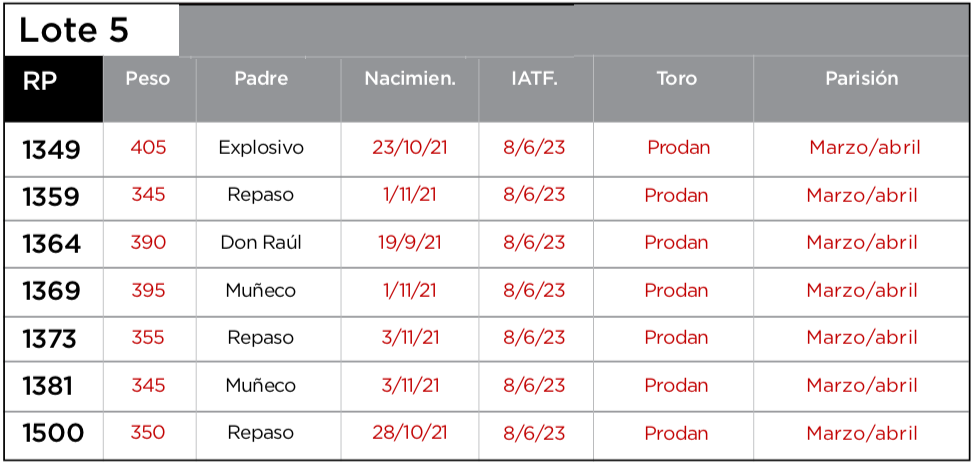Click birth date 28/10/21
Viewport: 973px width, 466px height.
(410, 433)
